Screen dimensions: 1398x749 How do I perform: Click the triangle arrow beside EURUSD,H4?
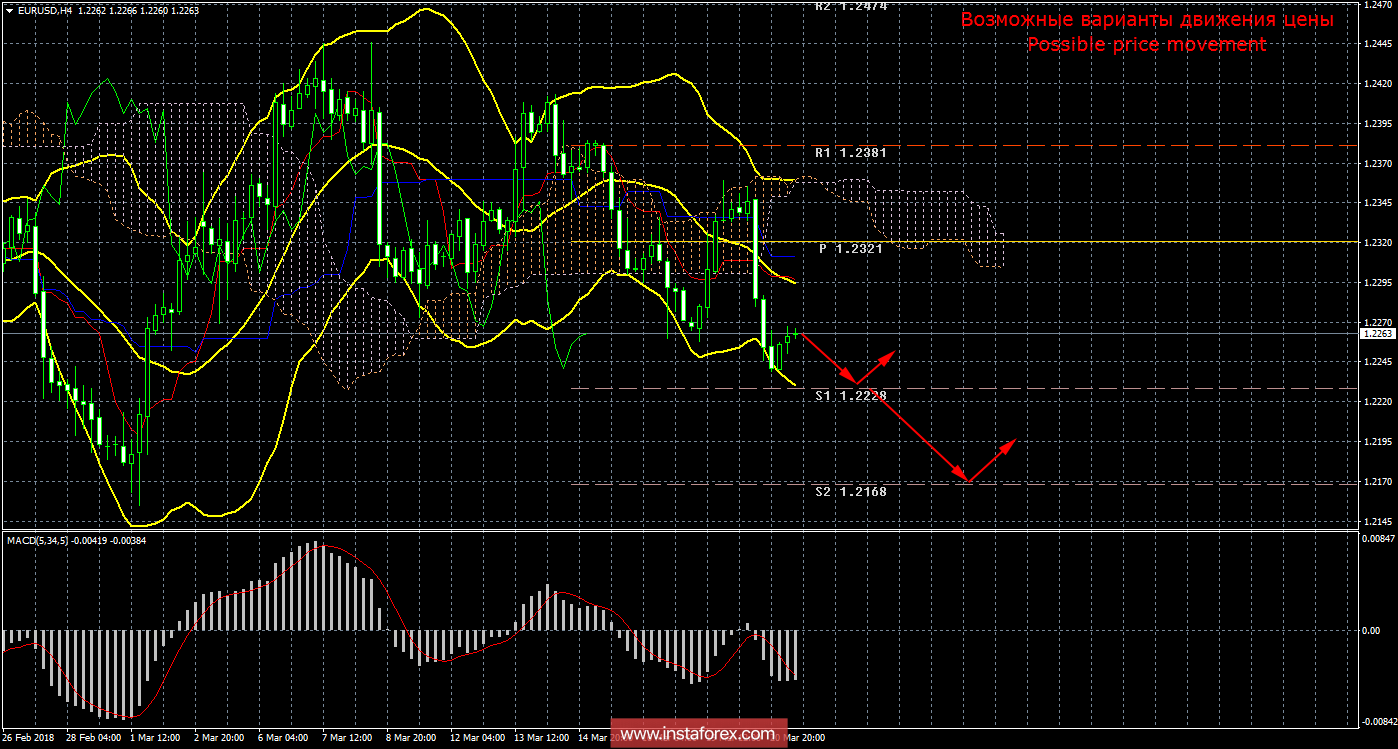[9, 10]
